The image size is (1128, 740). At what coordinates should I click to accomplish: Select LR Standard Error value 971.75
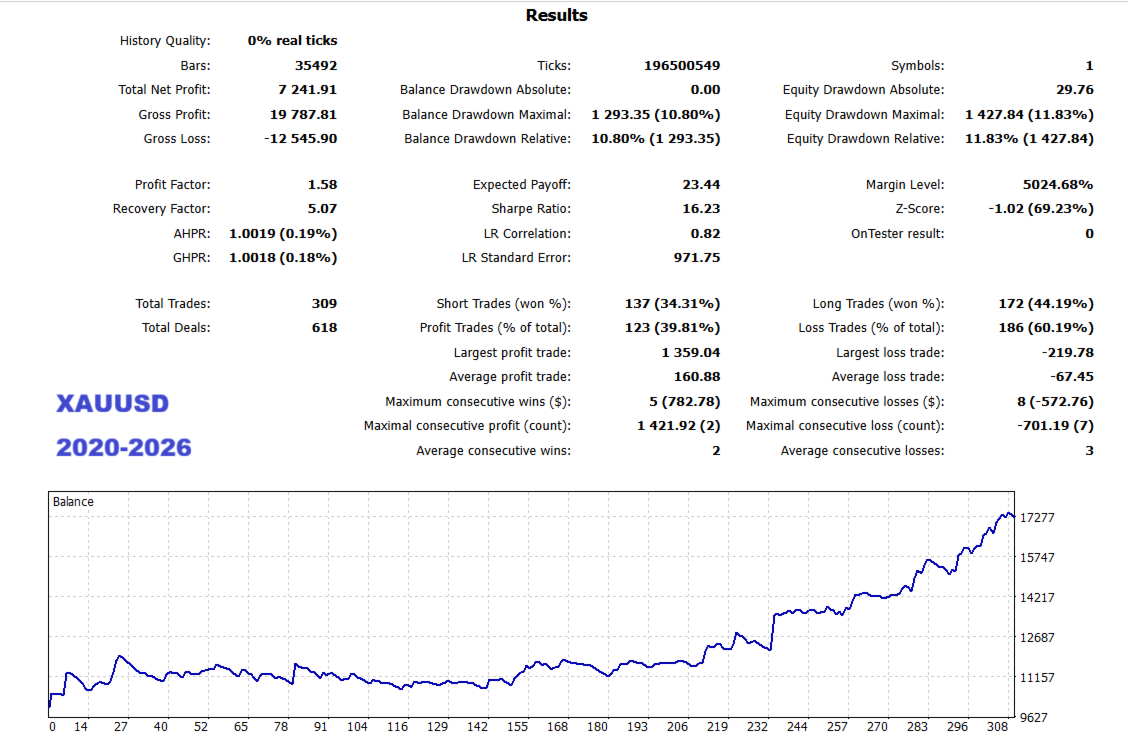tap(697, 257)
